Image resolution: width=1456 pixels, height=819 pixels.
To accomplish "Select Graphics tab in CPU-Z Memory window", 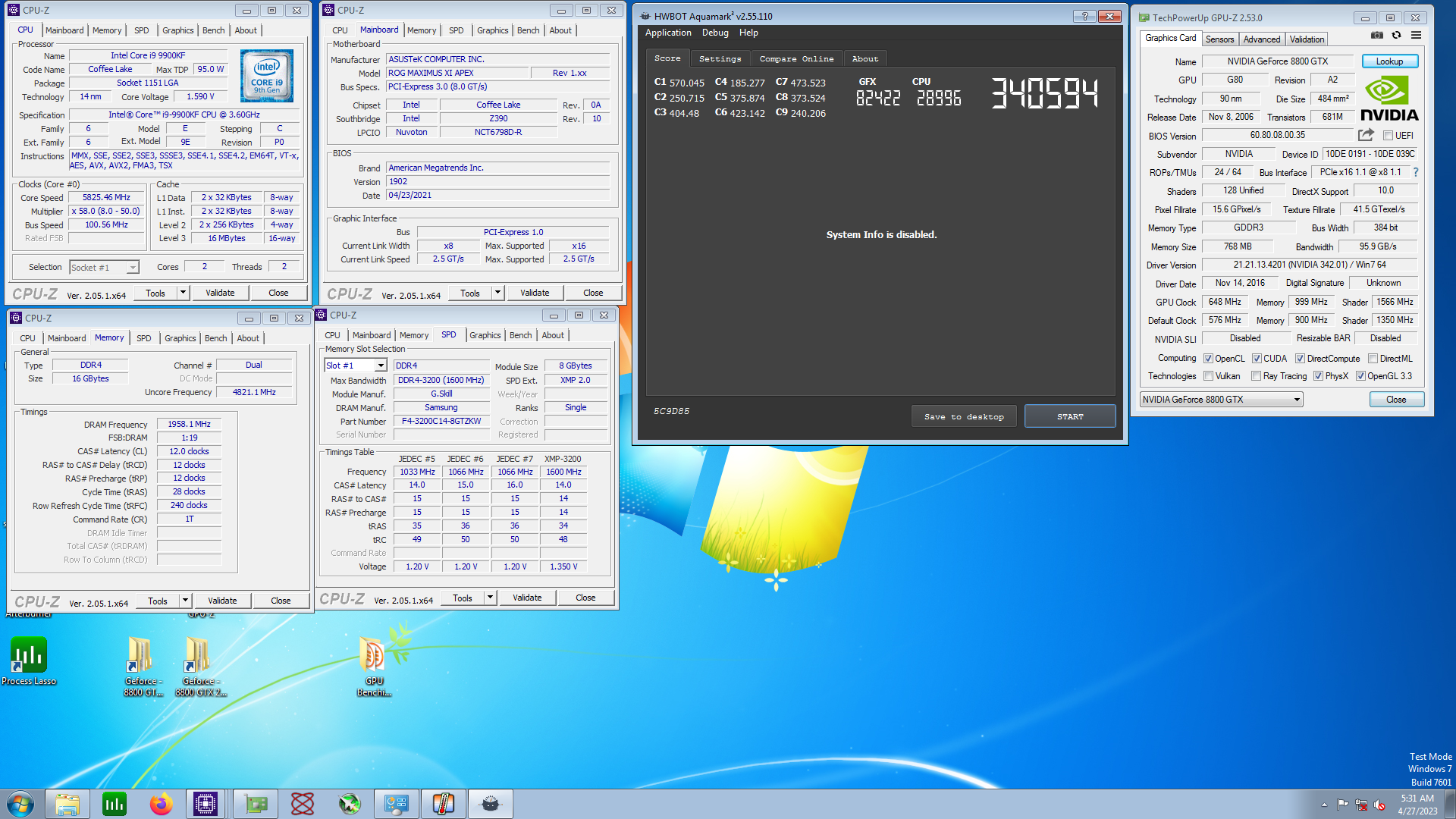I will pos(180,338).
